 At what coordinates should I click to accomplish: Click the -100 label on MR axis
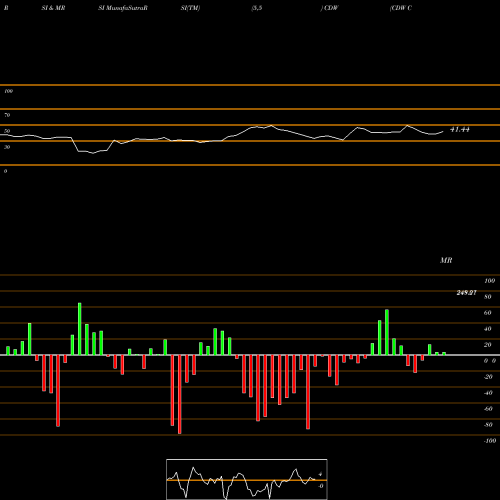(x=490, y=441)
